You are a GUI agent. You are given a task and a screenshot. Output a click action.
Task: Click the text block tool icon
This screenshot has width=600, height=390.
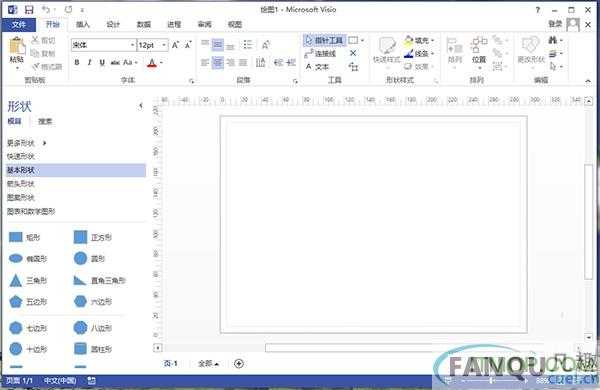coord(353,67)
